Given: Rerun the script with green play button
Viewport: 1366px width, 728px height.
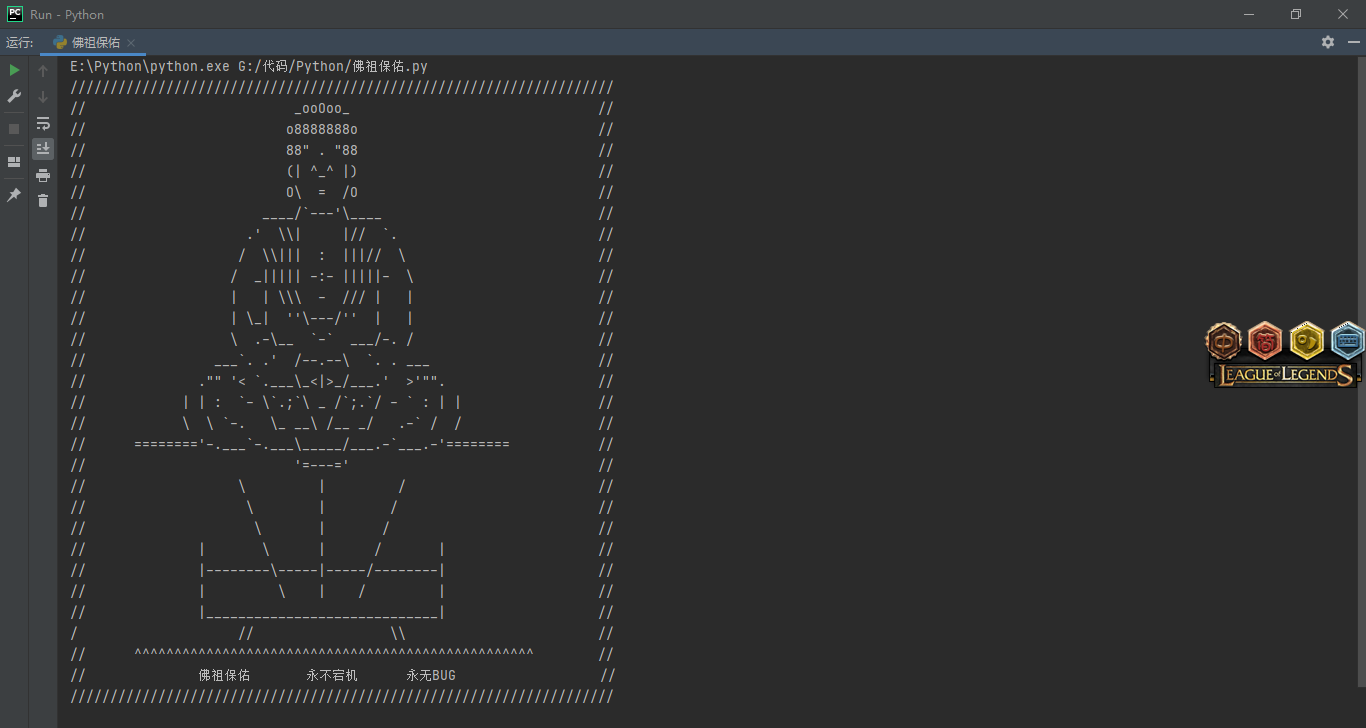Looking at the screenshot, I should [14, 70].
